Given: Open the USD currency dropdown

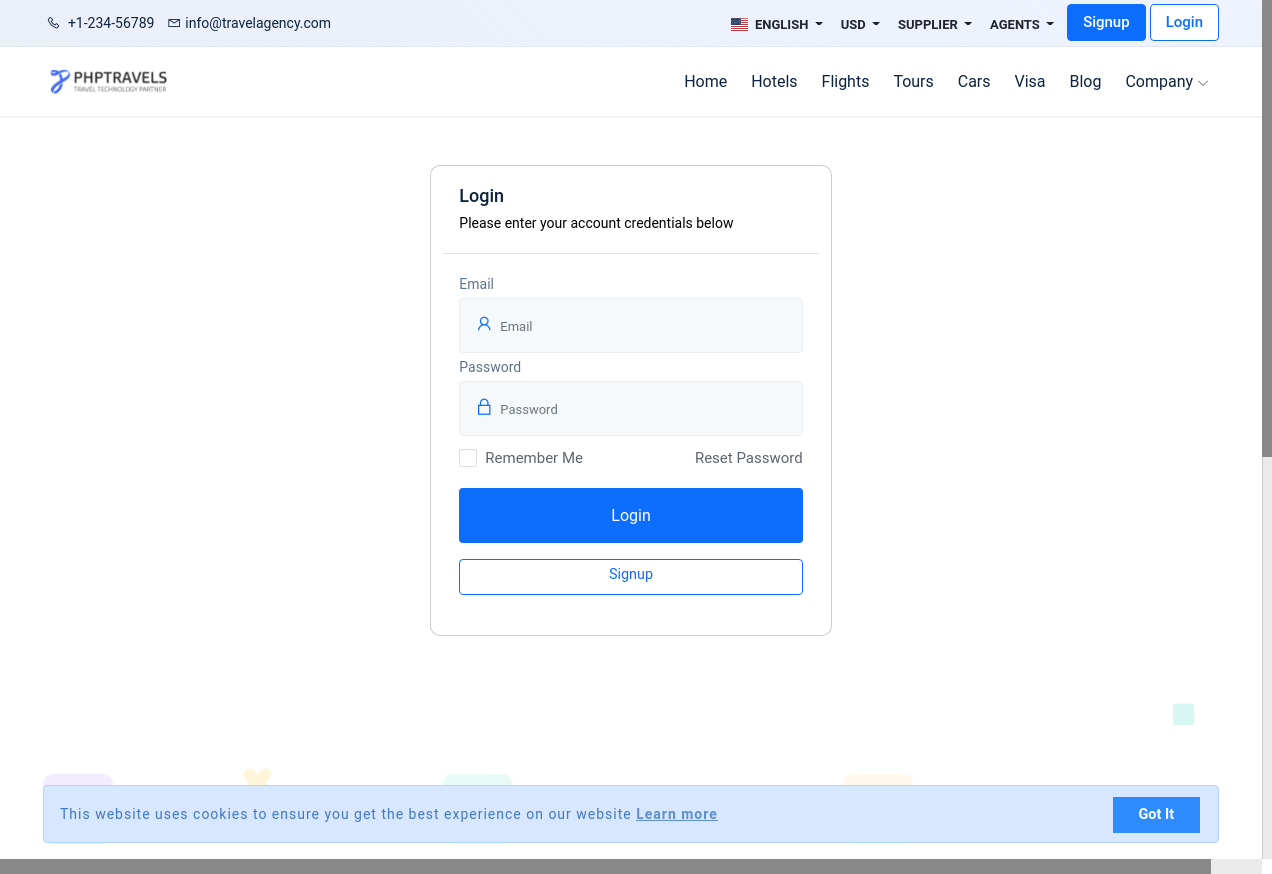Looking at the screenshot, I should 860,24.
